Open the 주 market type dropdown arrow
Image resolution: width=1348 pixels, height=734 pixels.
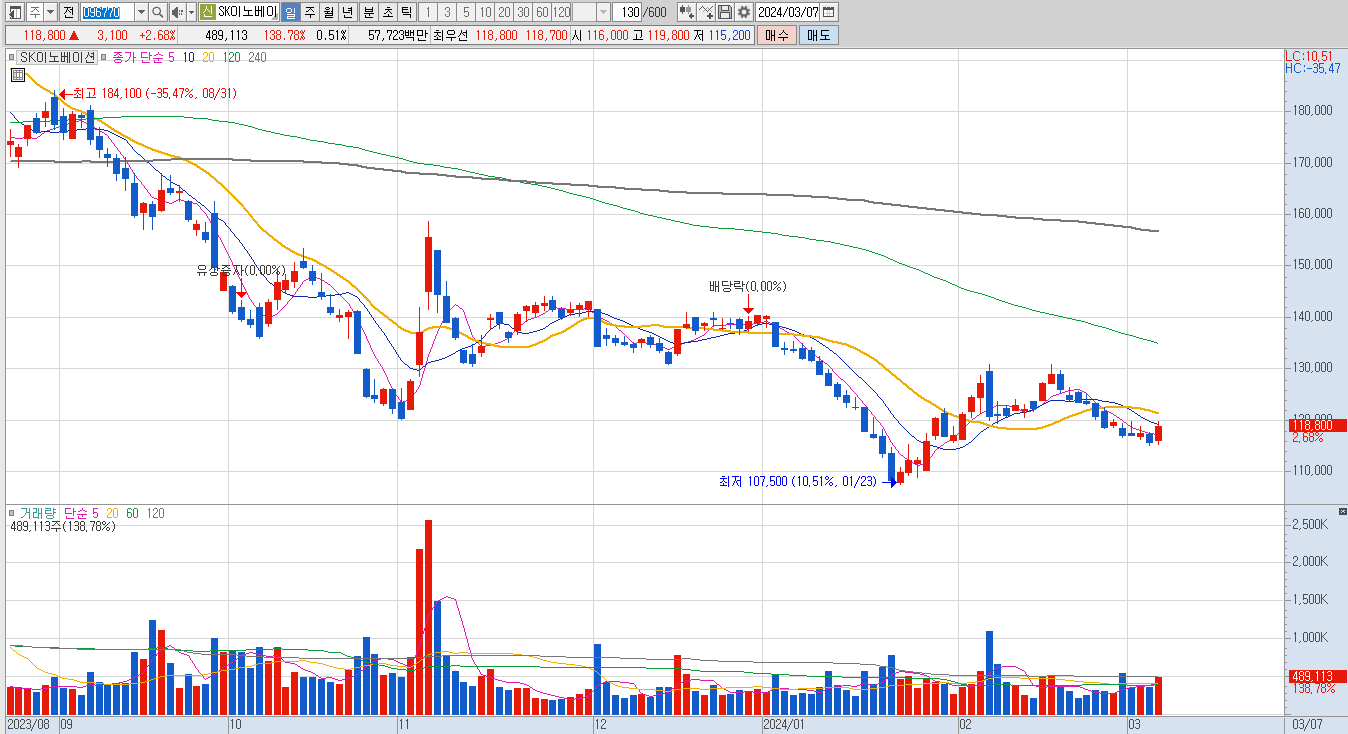click(x=50, y=12)
